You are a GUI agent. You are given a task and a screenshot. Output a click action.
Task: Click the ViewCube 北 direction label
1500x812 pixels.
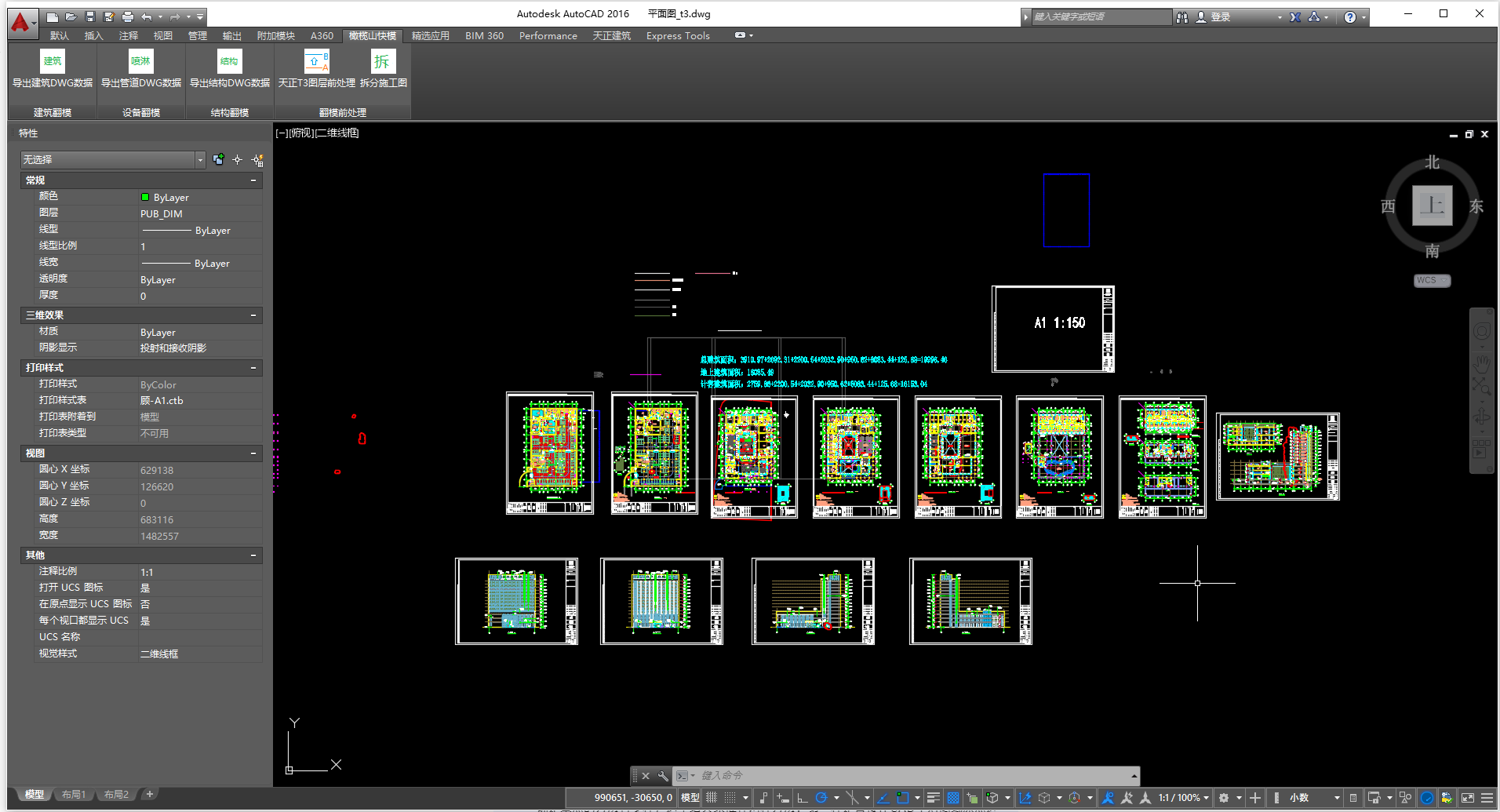coord(1433,162)
